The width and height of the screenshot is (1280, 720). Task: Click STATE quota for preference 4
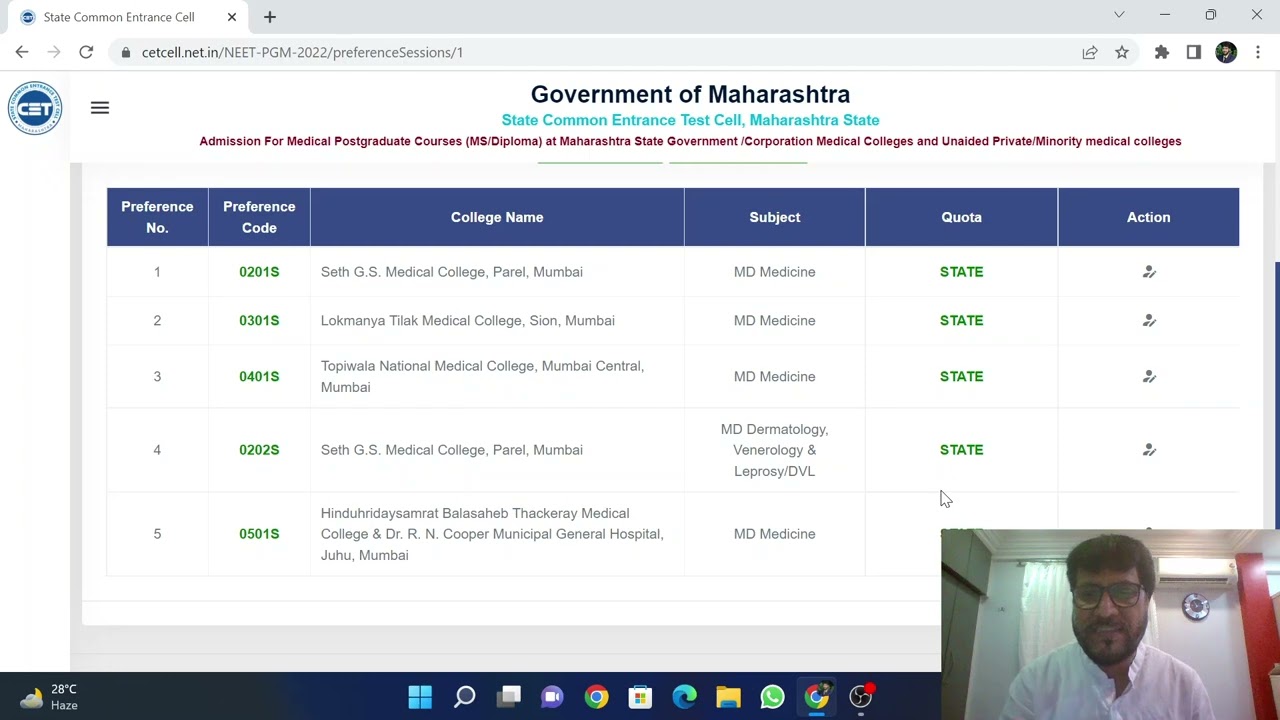click(961, 450)
